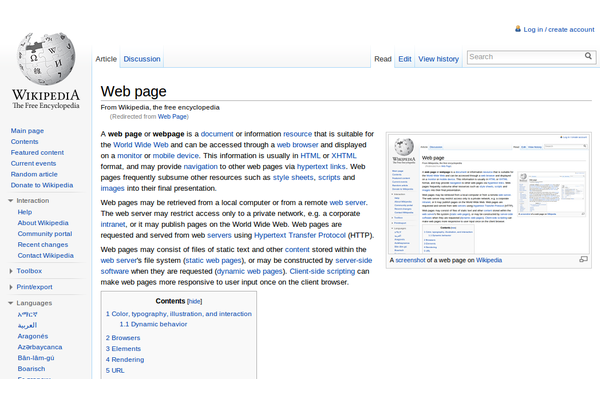Follow the screenshot link in caption
This screenshot has height=400, width=600.
(x=410, y=260)
